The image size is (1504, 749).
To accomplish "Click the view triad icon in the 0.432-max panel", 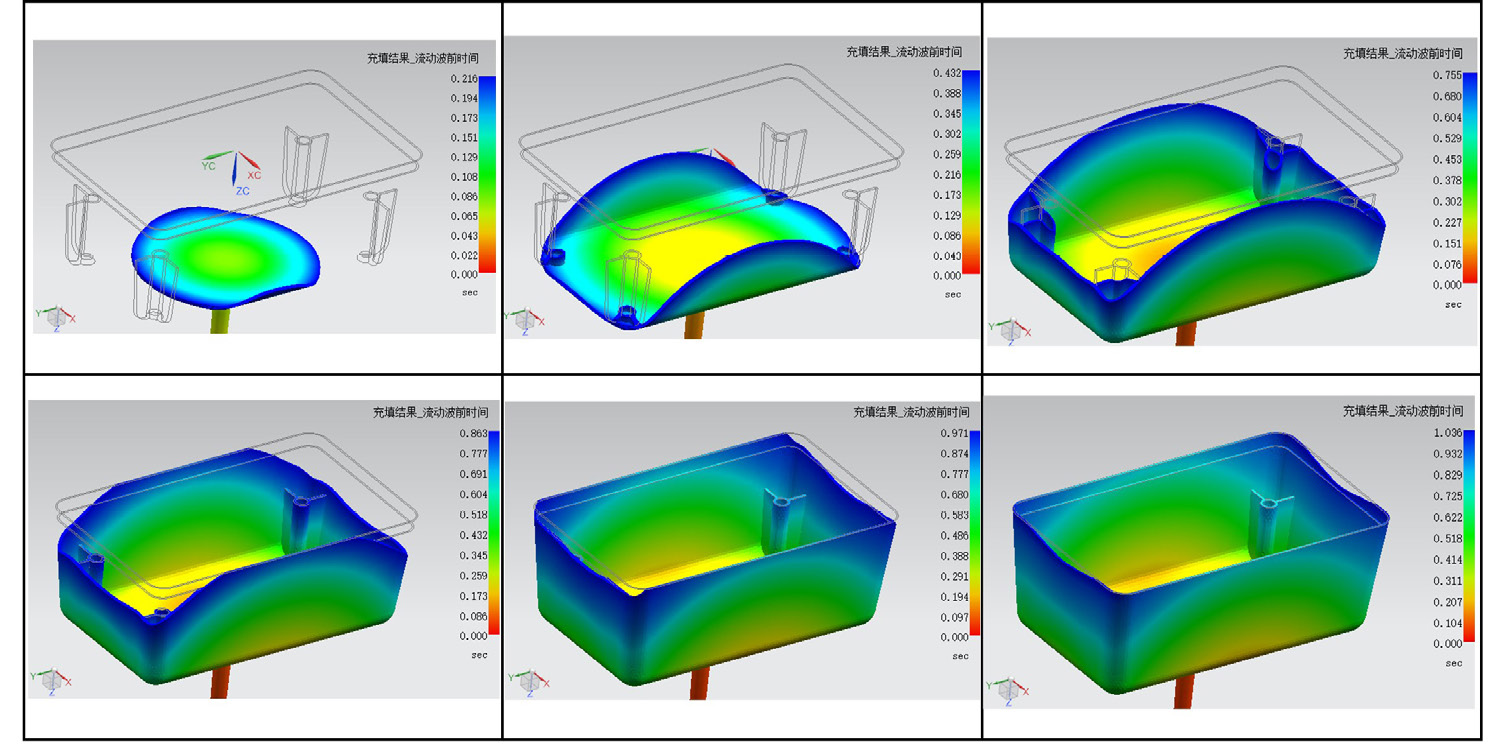I will coord(524,320).
